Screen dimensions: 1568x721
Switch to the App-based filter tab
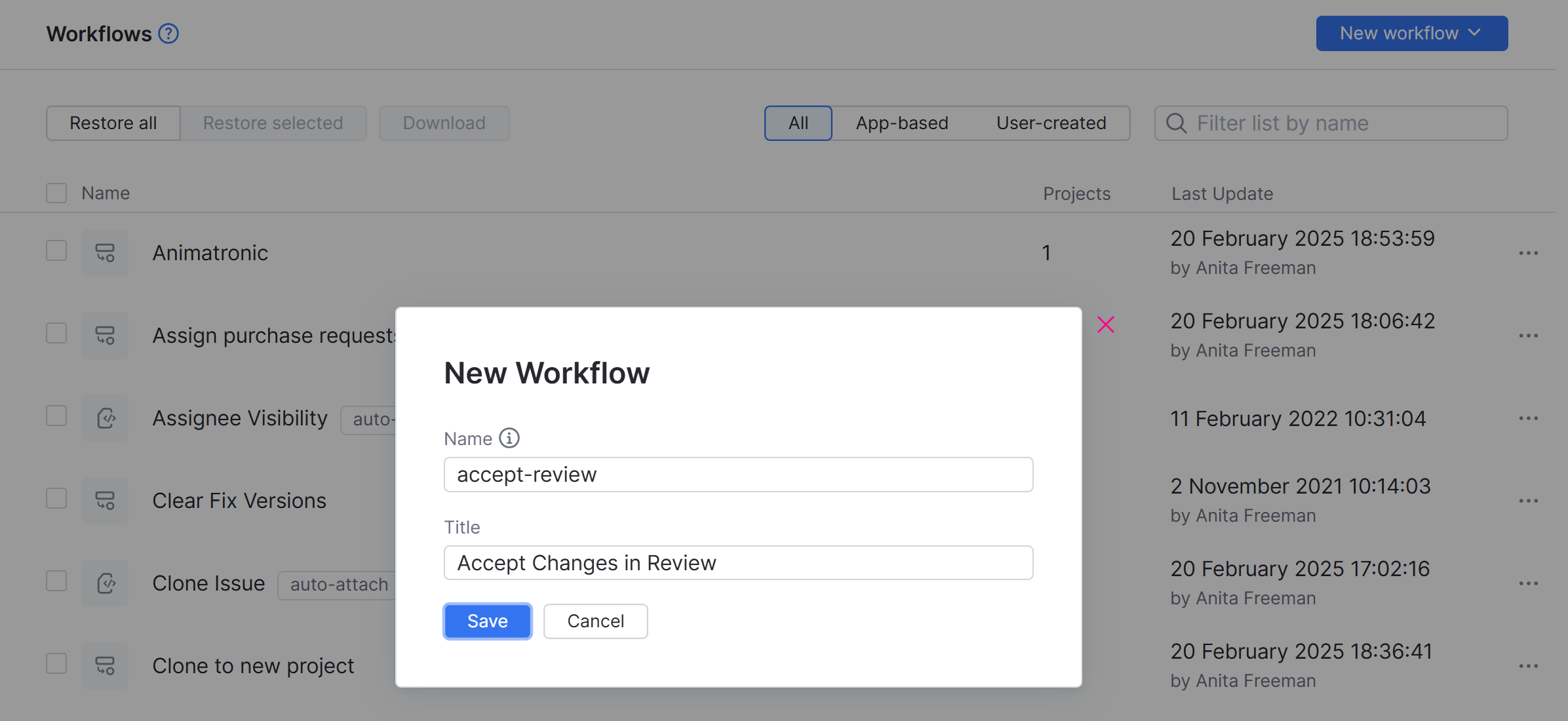coord(901,123)
